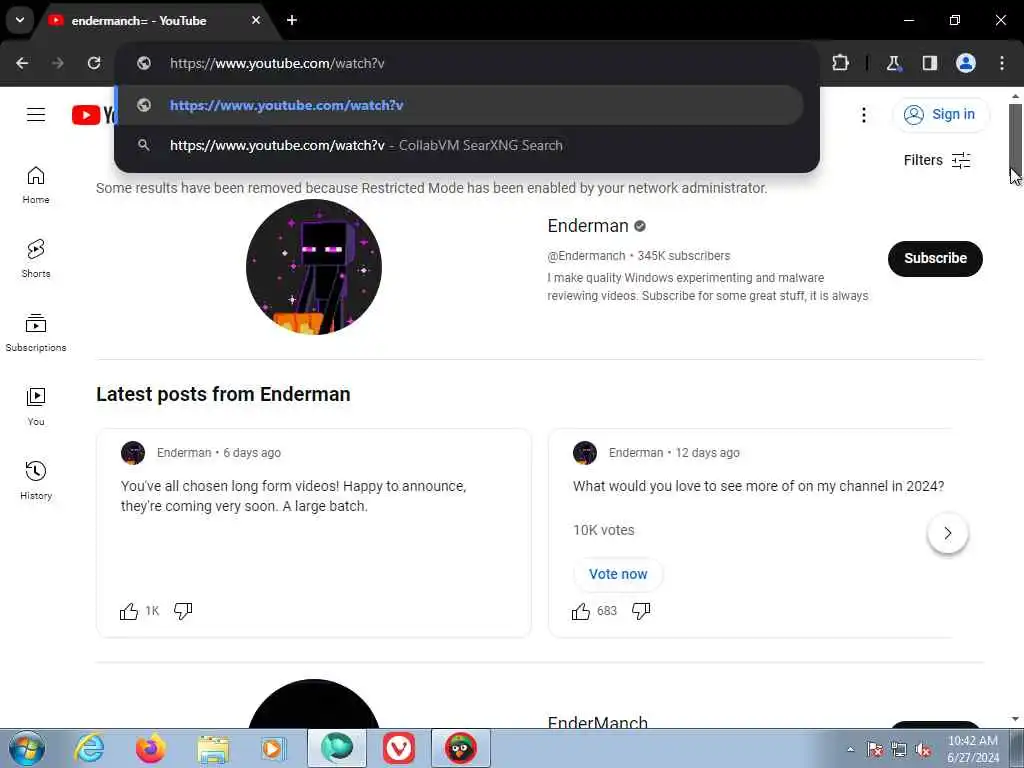Click the Sign in button

pyautogui.click(x=940, y=114)
